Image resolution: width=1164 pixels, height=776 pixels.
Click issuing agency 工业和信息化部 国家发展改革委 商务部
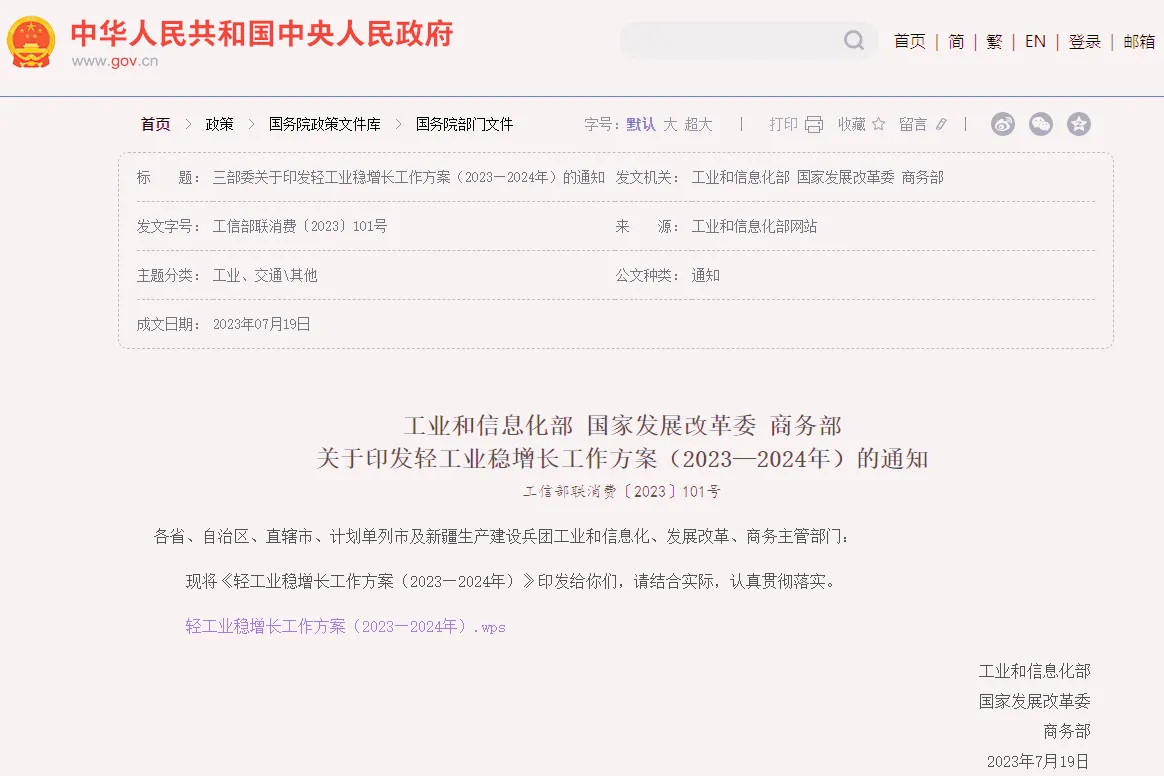(x=817, y=177)
